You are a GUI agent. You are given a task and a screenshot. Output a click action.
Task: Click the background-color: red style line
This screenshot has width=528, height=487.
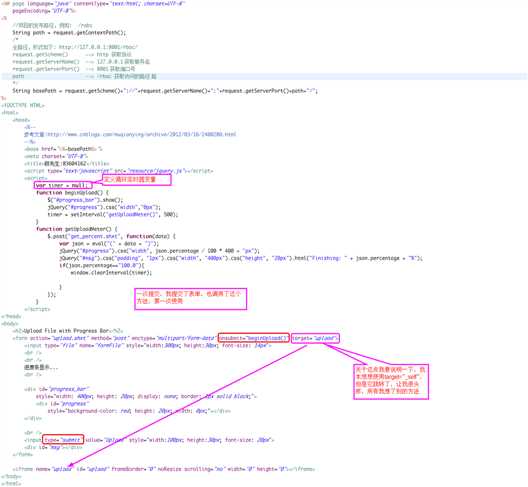[x=139, y=411]
